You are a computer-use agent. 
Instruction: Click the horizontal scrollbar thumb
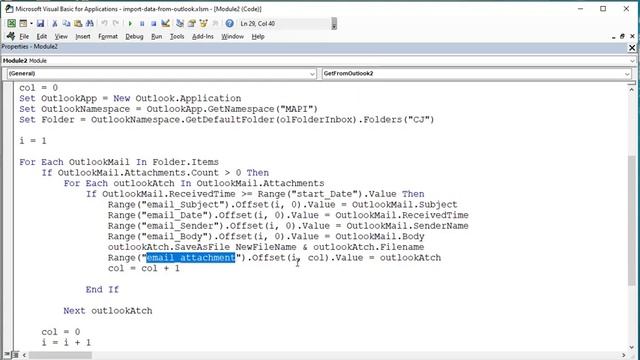point(60,355)
